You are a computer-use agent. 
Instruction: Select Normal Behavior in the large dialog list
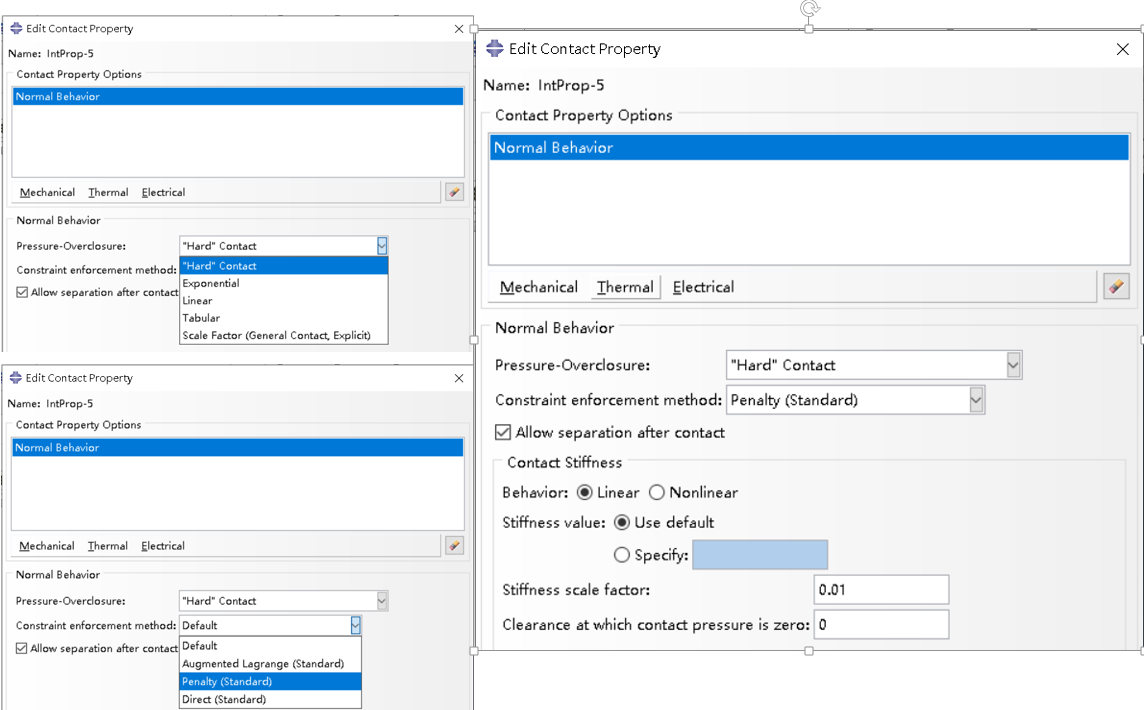tap(553, 148)
